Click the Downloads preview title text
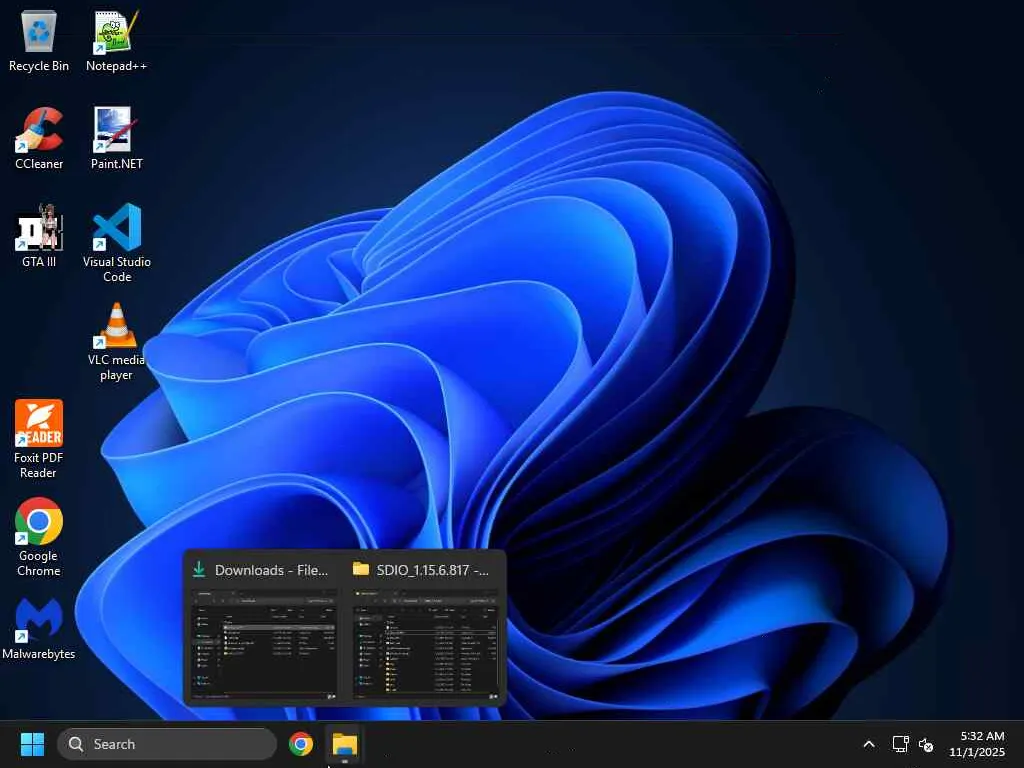 click(x=271, y=570)
